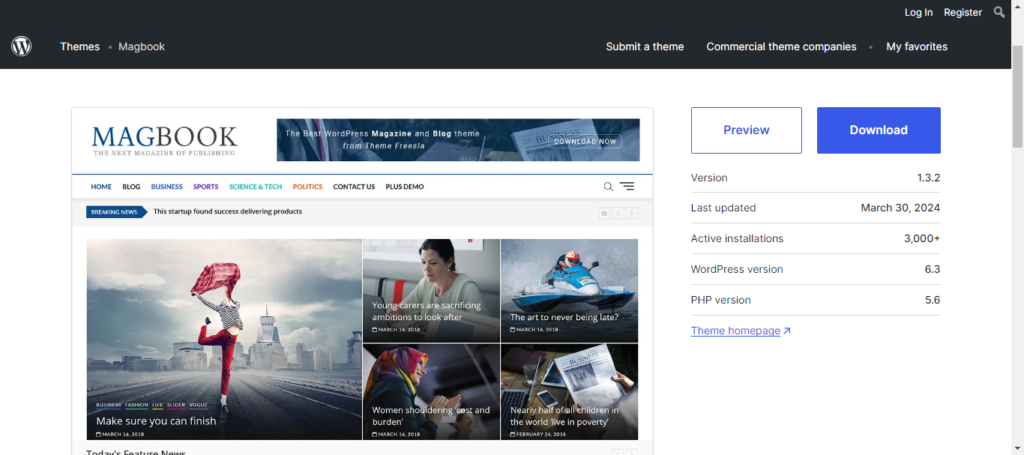Click the WordPress logo icon
This screenshot has height=455, width=1024.
tap(22, 46)
